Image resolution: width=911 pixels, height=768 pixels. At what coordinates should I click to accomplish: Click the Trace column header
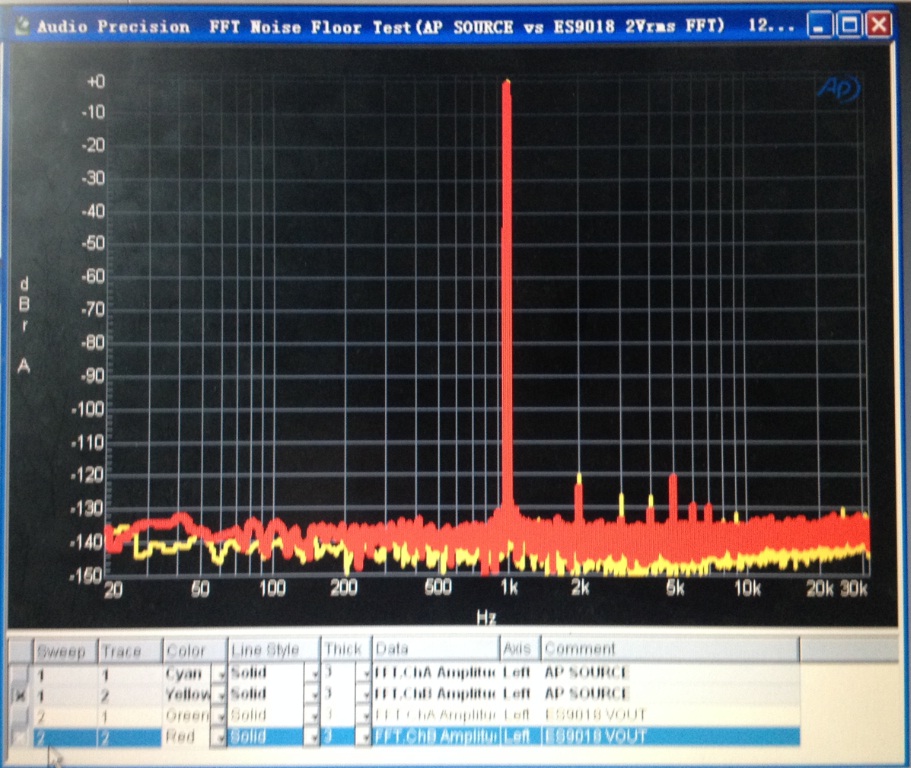pyautogui.click(x=129, y=651)
